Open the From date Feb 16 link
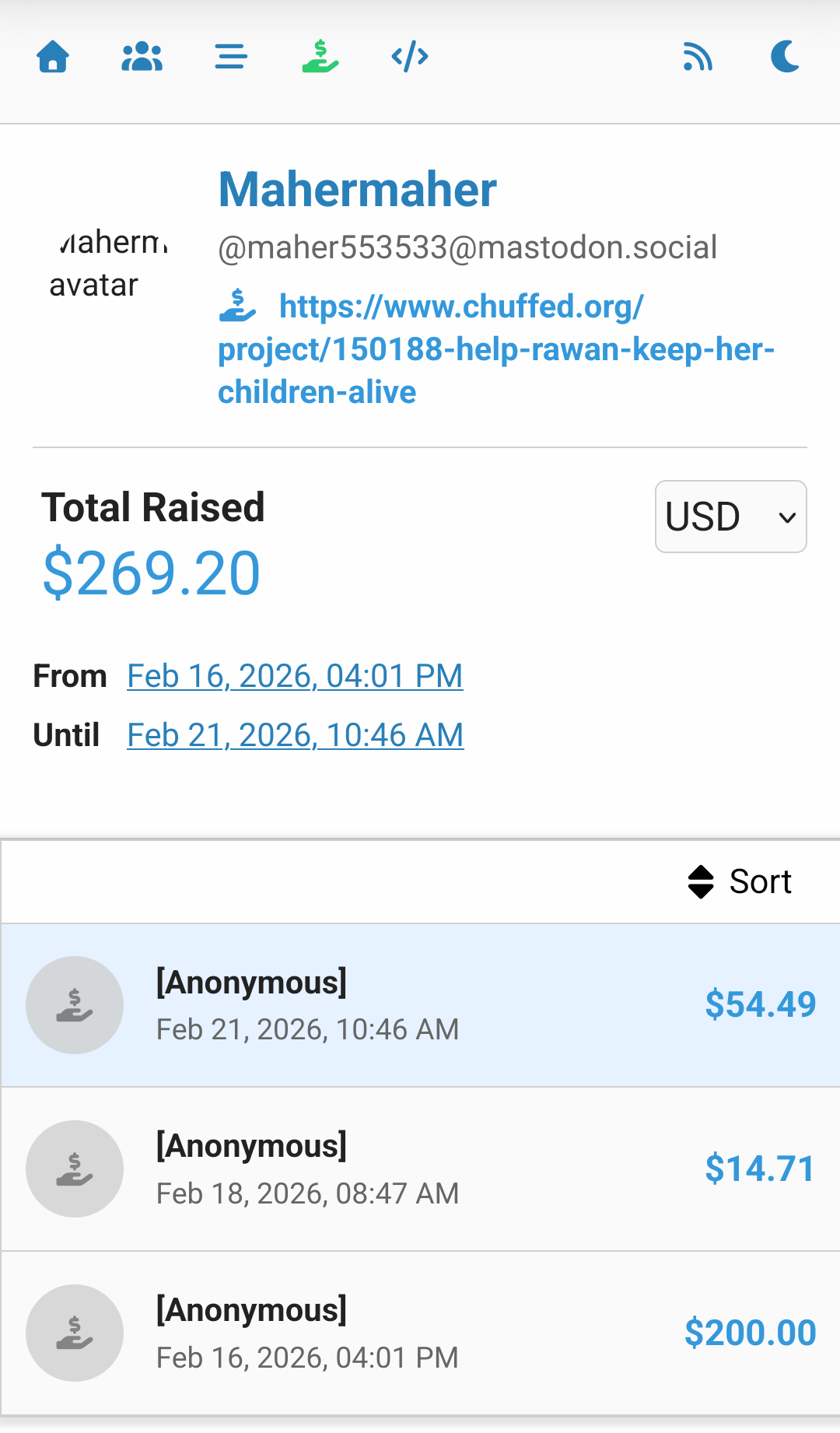840x1433 pixels. [295, 676]
